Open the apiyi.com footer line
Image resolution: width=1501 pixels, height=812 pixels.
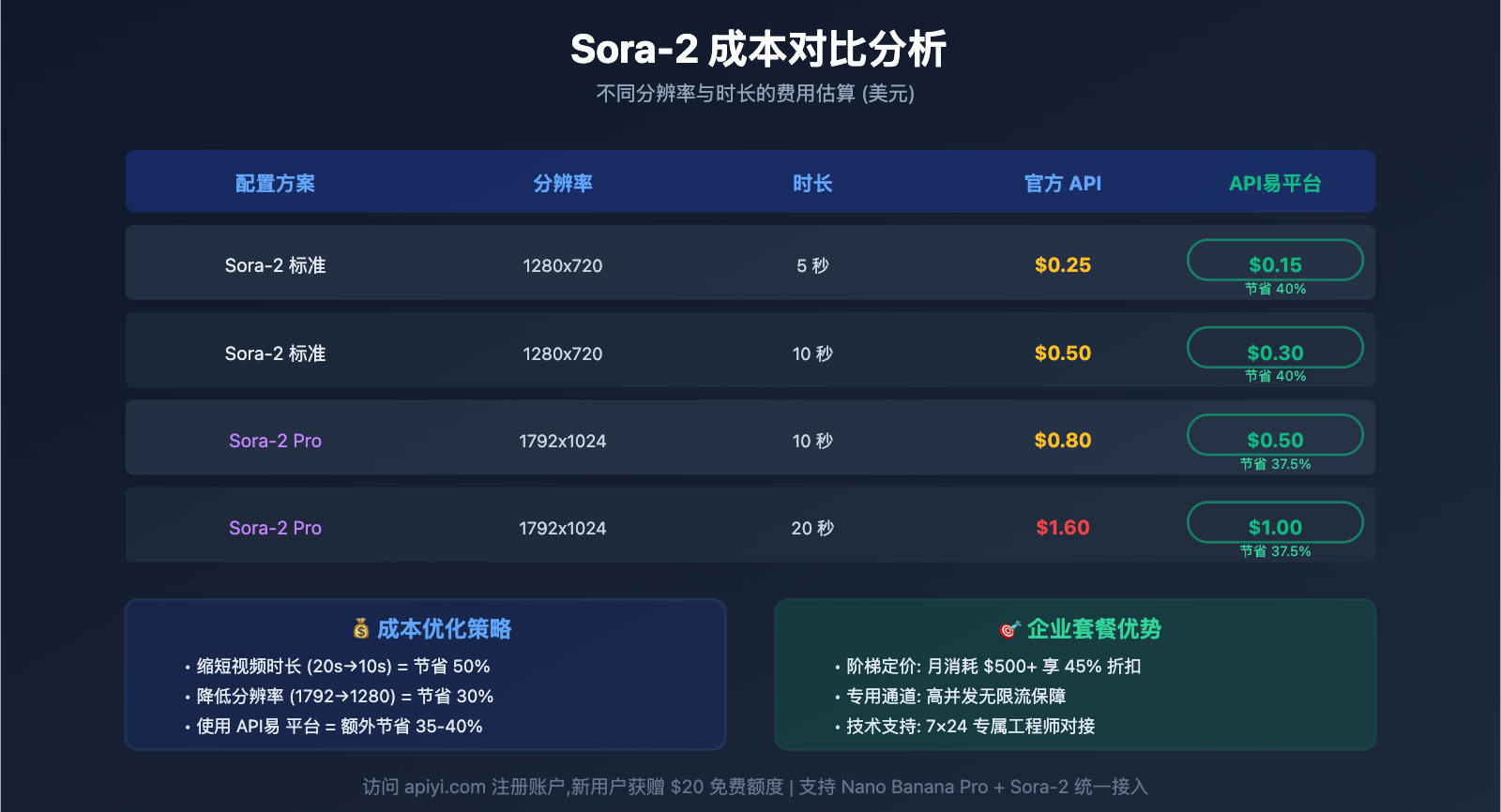pos(755,787)
